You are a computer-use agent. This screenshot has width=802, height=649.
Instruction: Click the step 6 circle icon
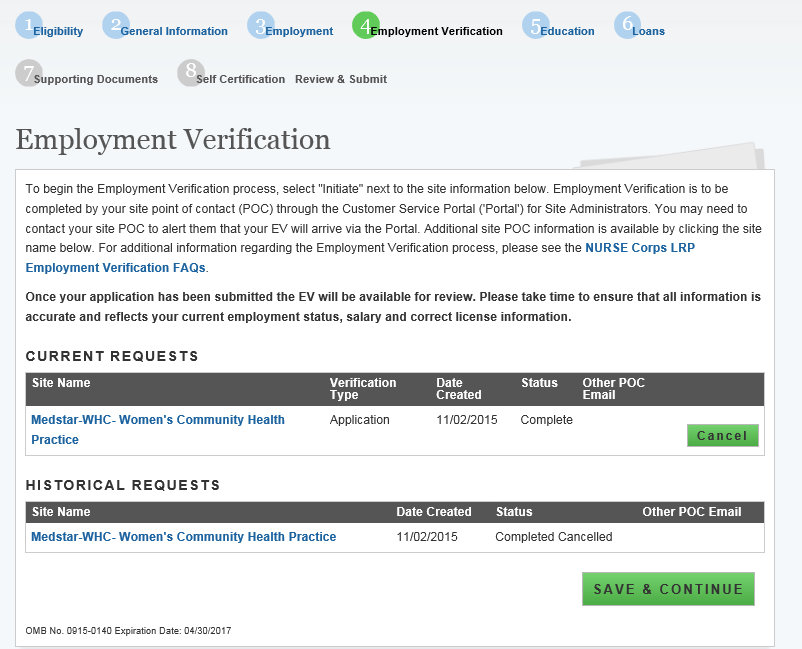(x=627, y=25)
